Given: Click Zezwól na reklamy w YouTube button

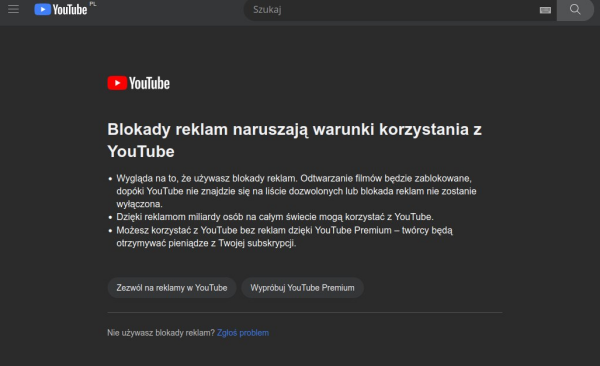Looking at the screenshot, I should click(172, 288).
